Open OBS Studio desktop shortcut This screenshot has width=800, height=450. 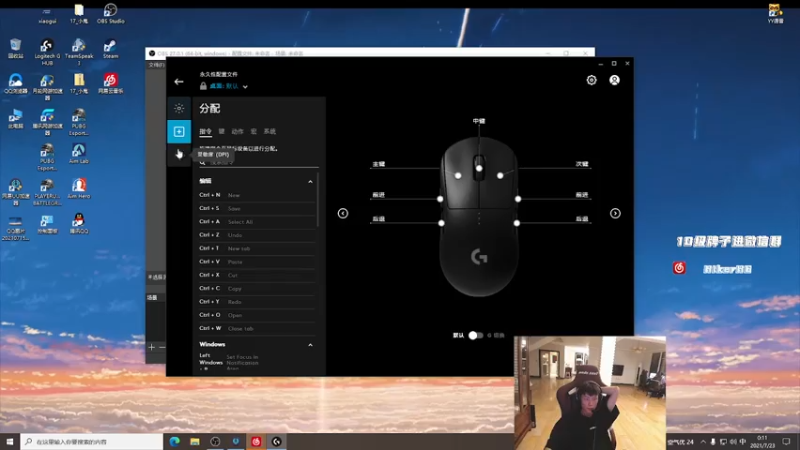tap(111, 14)
